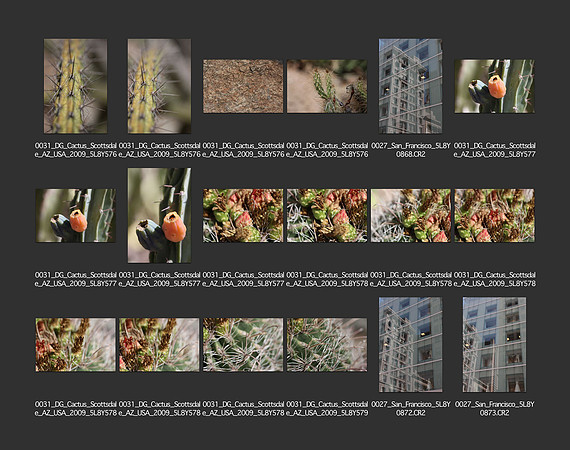570x450 pixels.
Task: Select the last cactus buds thumbnail in the middle row
Action: coord(494,215)
